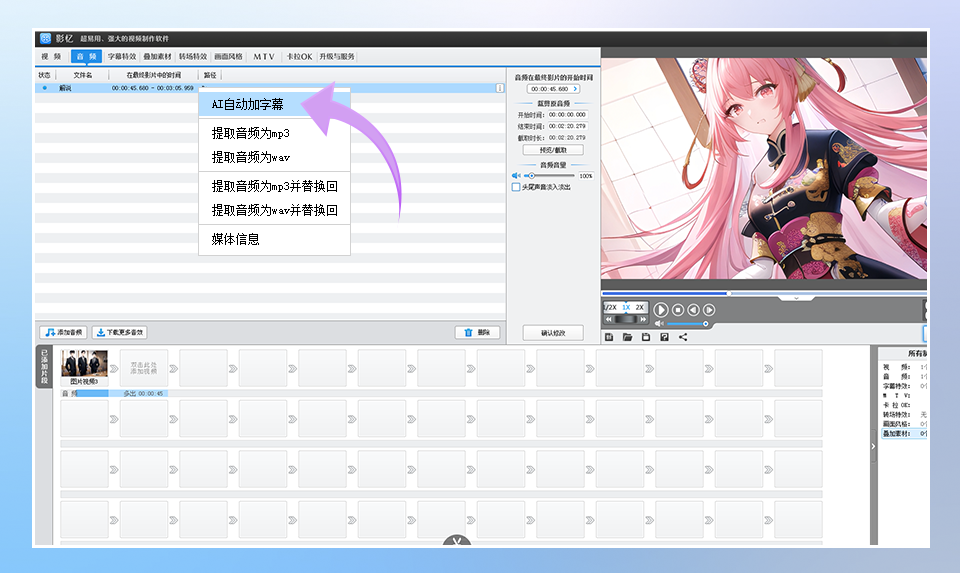The height and width of the screenshot is (573, 960).
Task: Choose 提取音频为mp3并替换回 menu item
Action: 274,186
